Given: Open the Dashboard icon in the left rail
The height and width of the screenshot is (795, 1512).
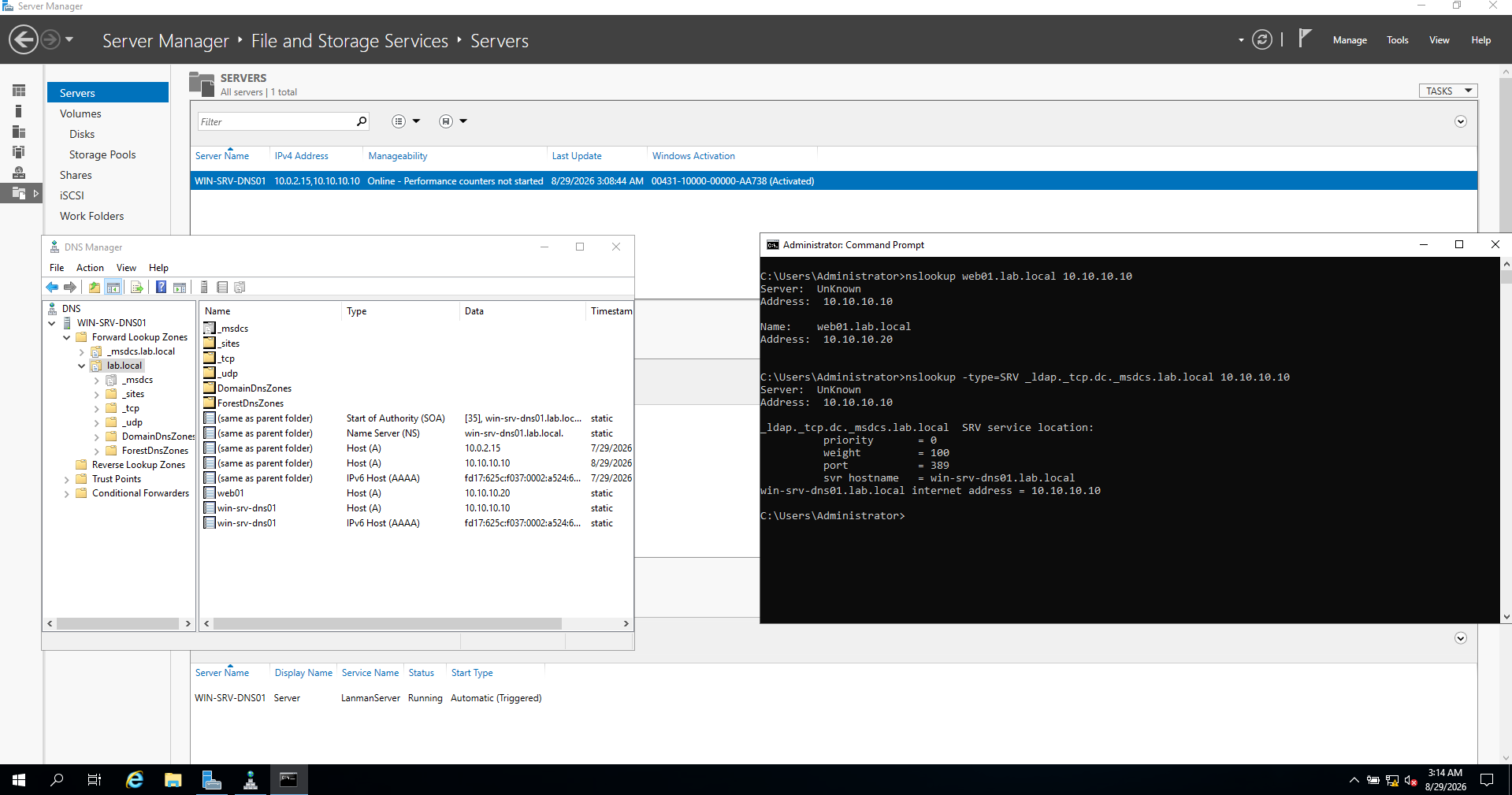Looking at the screenshot, I should (19, 91).
